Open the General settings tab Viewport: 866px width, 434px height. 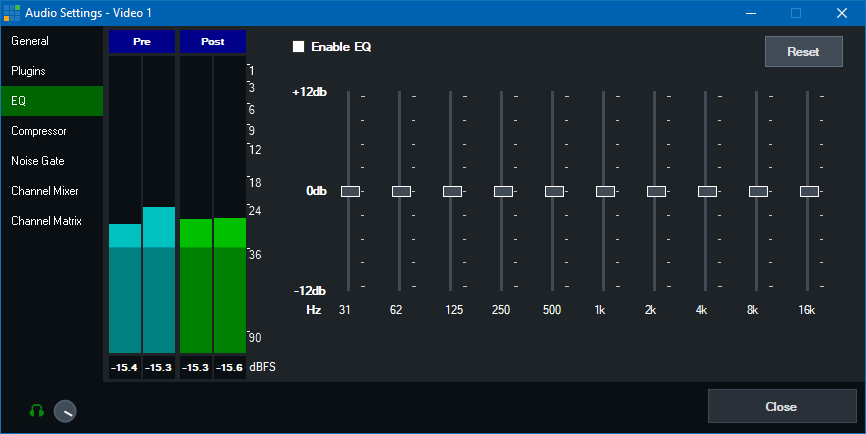click(x=30, y=41)
